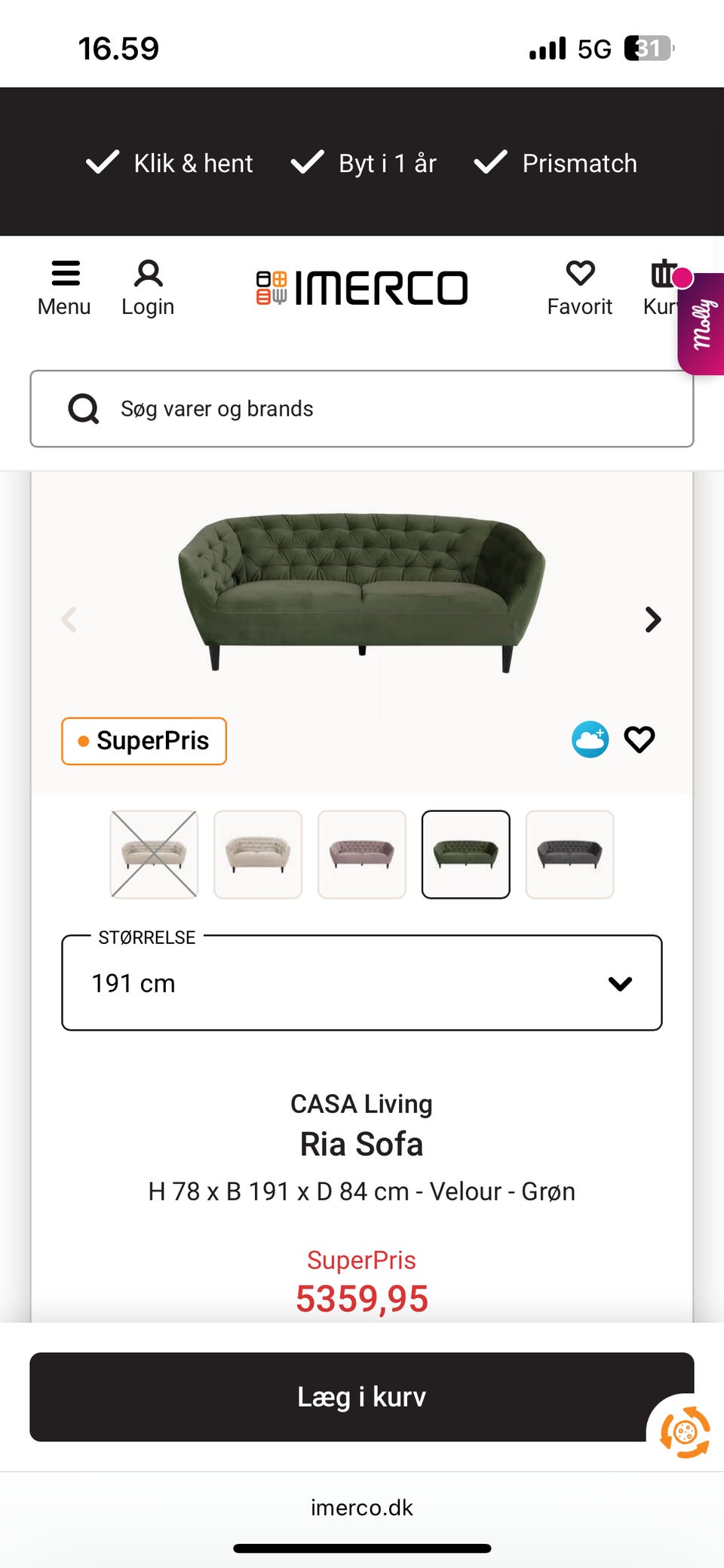Tap the Prismatch header item
Screen dimensions: 724x1568
556,163
